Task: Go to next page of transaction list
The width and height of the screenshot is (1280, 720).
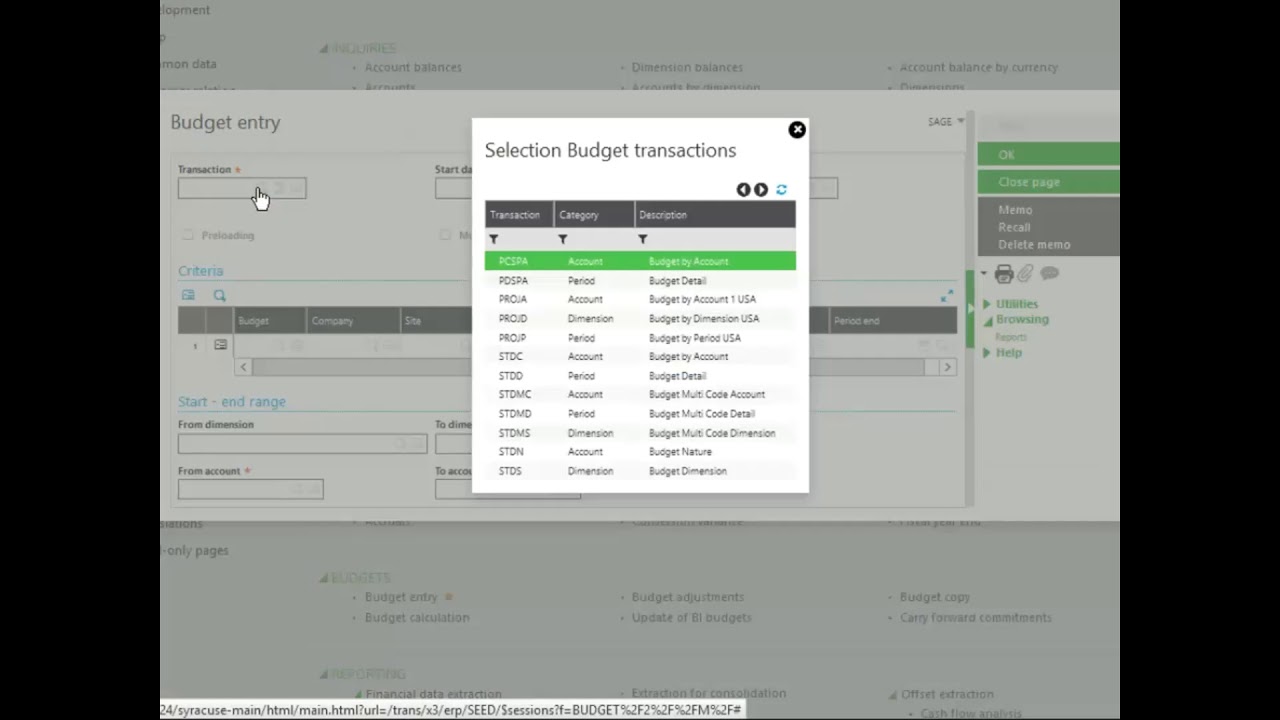Action: point(761,190)
